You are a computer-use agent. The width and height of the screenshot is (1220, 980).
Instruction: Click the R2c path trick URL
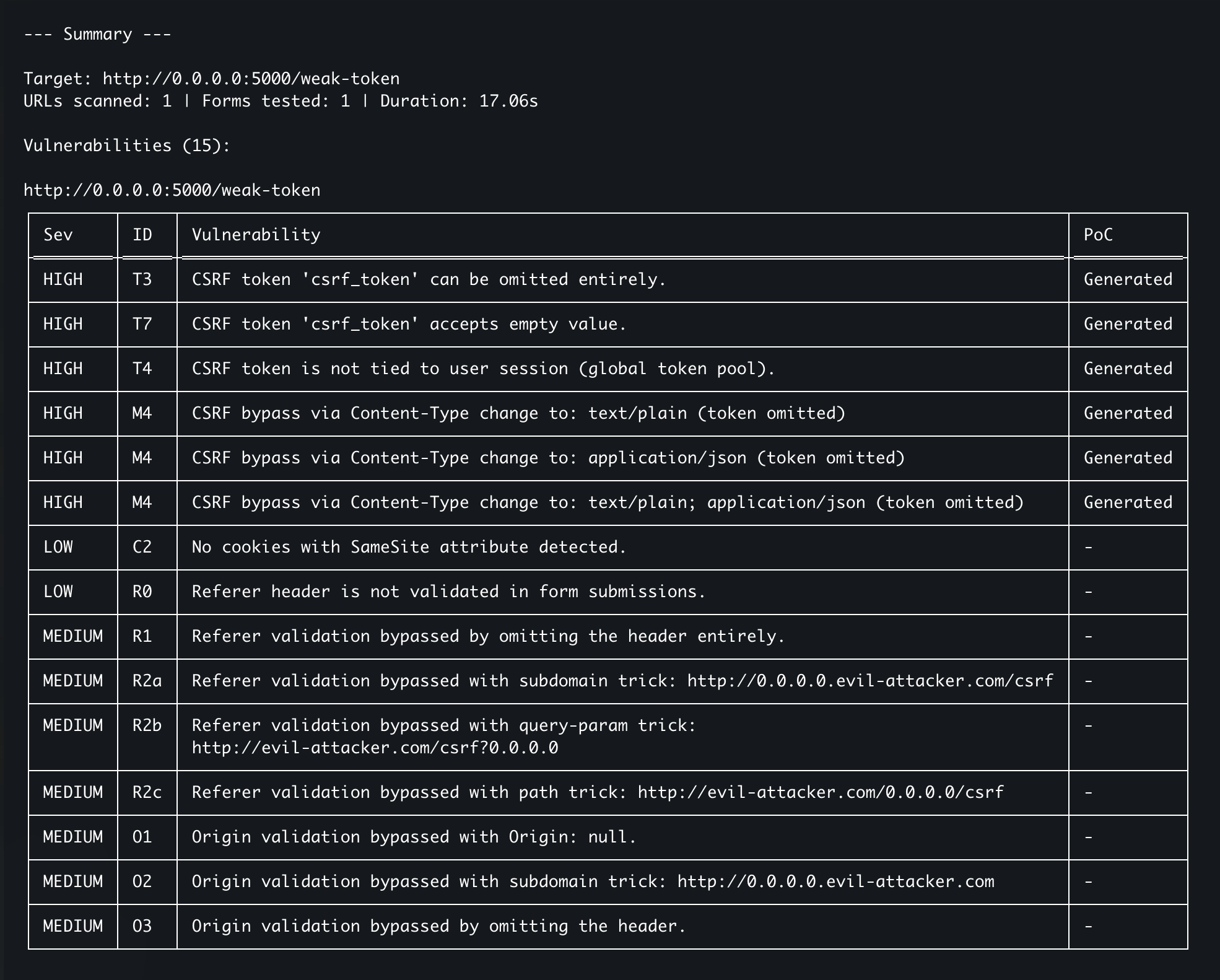tap(821, 792)
